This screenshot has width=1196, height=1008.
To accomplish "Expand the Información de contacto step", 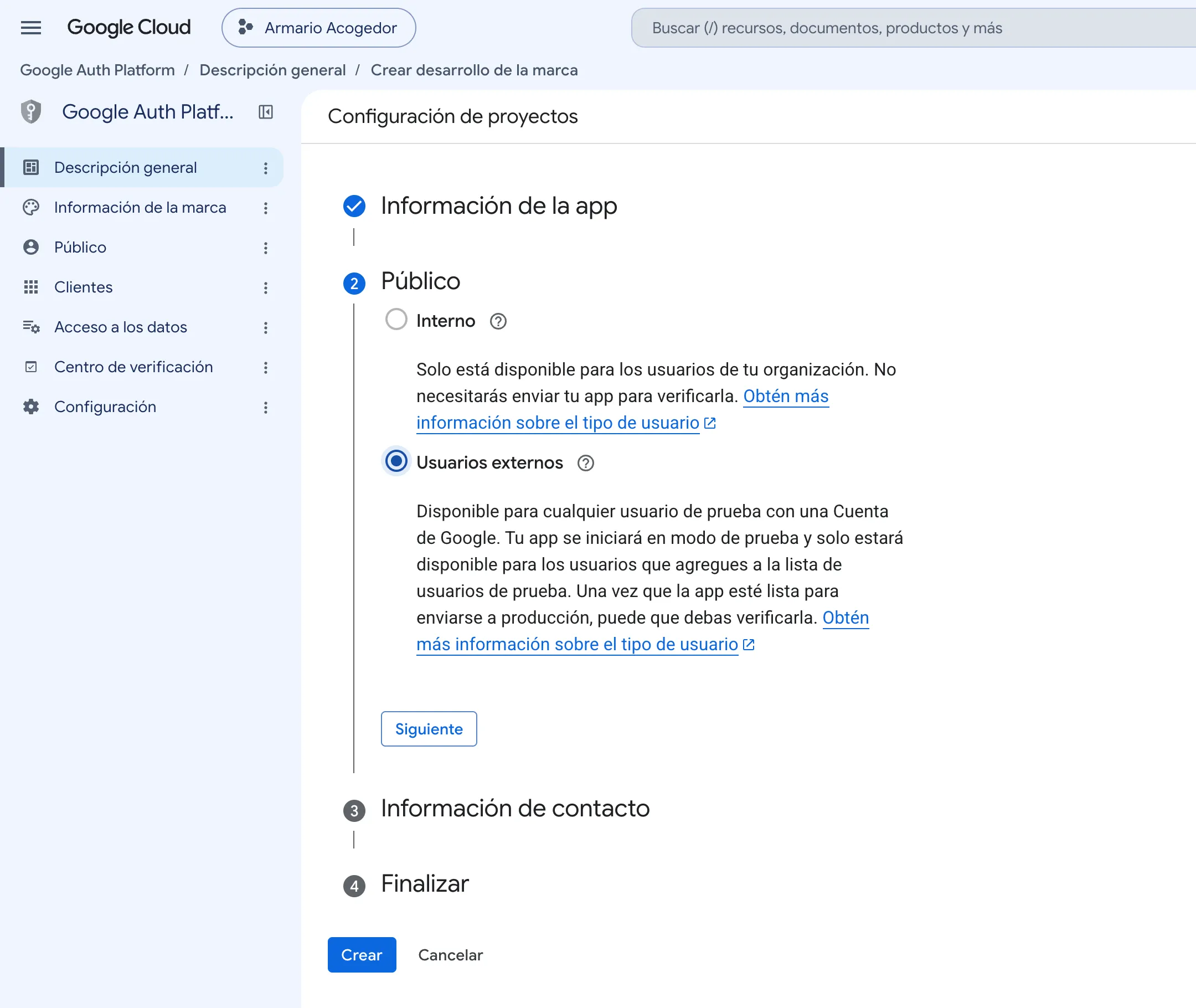I will [x=515, y=809].
